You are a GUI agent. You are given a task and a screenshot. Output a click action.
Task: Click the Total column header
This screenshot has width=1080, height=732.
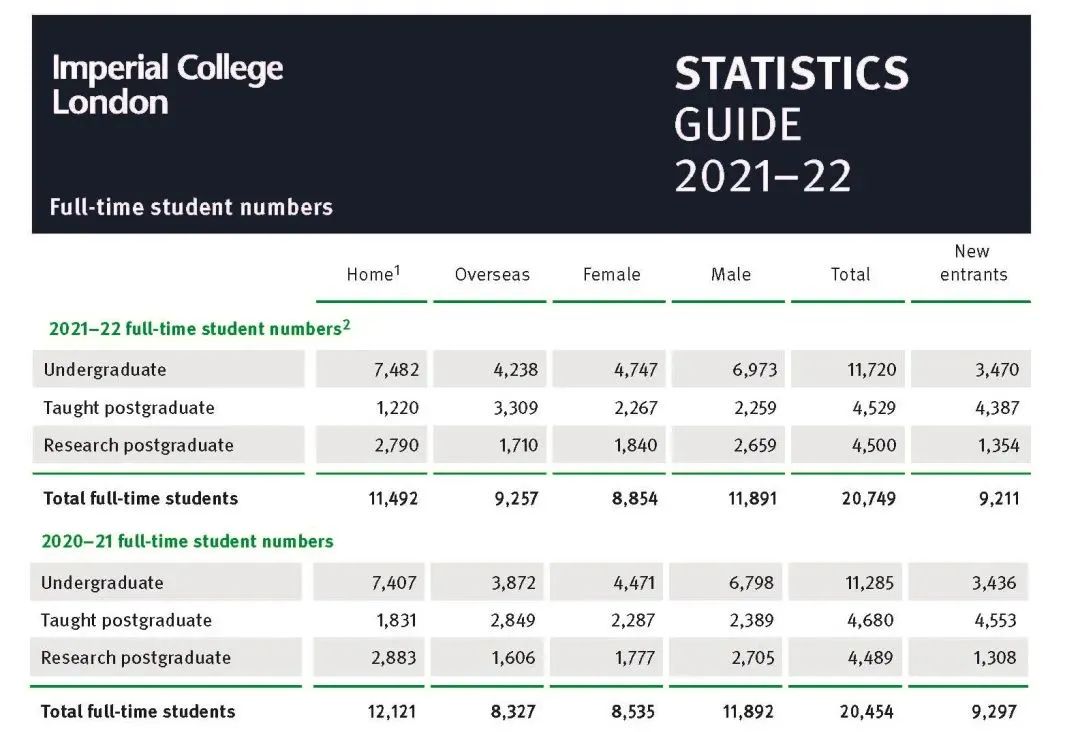coord(850,274)
